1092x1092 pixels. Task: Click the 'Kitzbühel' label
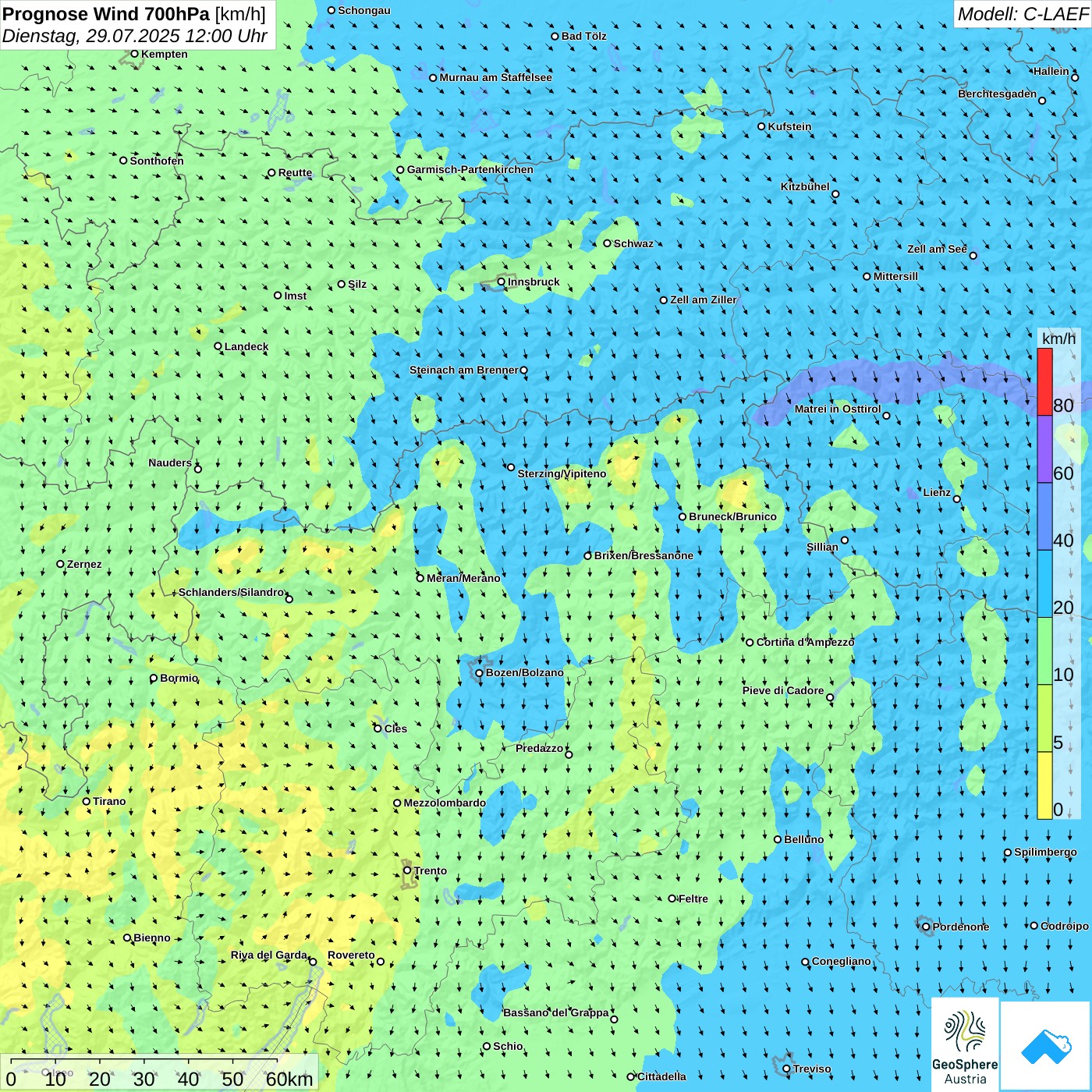pos(805,186)
